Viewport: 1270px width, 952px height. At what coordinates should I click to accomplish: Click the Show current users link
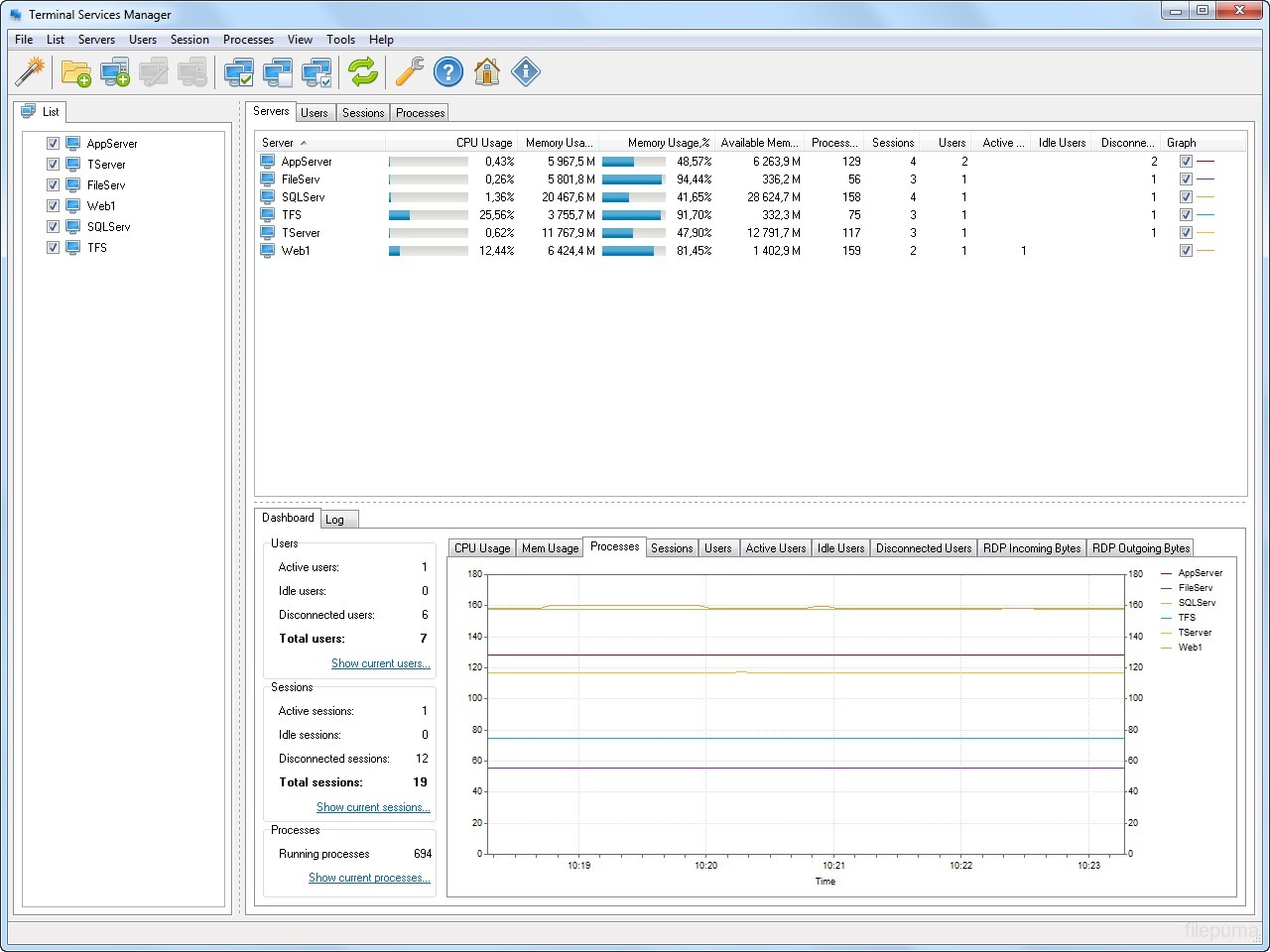click(380, 663)
